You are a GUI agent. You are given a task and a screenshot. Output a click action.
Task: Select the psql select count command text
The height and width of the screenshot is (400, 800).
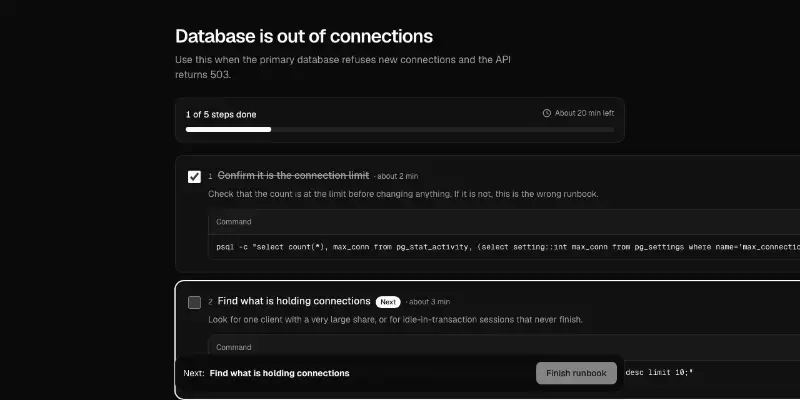[x=508, y=247]
